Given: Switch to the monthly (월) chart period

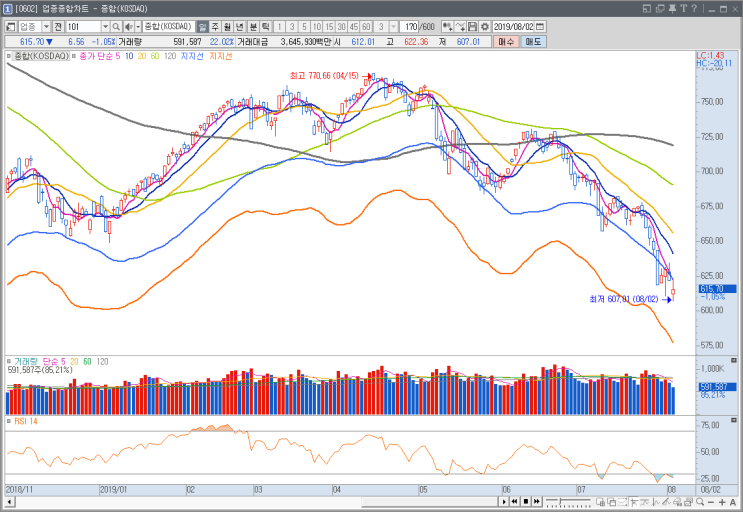Looking at the screenshot, I should (227, 27).
